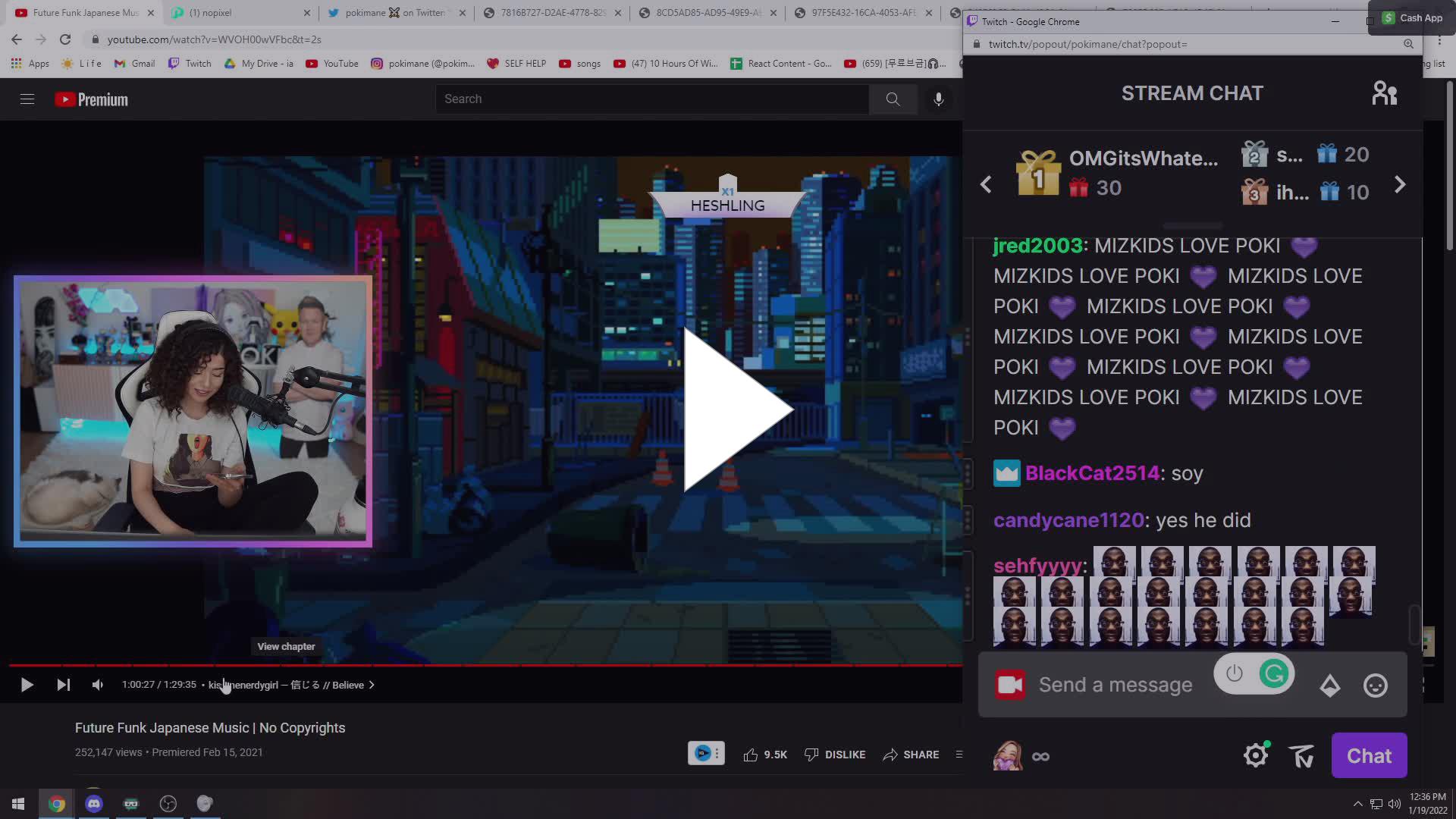Open the extension icon left of Chat button
Viewport: 1456px width, 819px height.
tap(1301, 756)
